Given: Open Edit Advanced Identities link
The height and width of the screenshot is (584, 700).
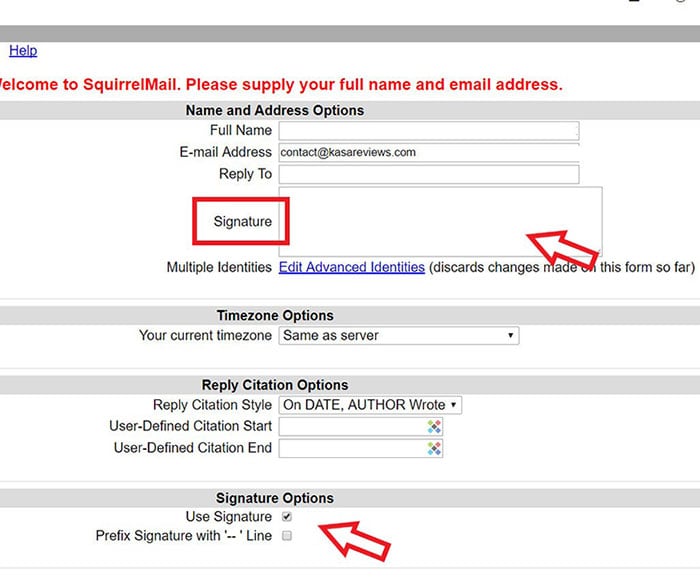Looking at the screenshot, I should (352, 267).
